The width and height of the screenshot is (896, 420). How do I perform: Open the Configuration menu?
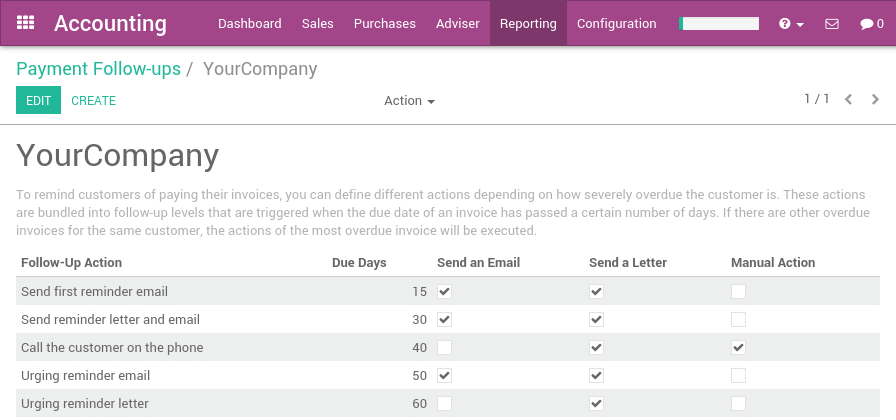tap(617, 24)
